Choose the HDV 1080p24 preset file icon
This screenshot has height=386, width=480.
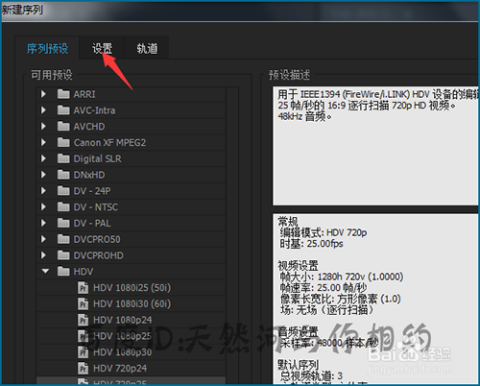tap(83, 320)
